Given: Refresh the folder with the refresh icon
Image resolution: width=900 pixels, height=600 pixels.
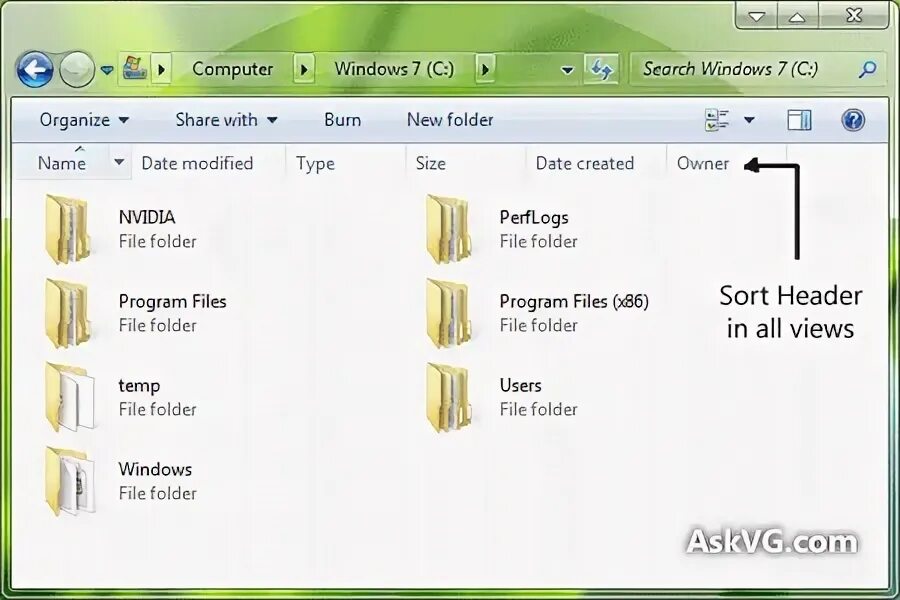Looking at the screenshot, I should pyautogui.click(x=601, y=69).
